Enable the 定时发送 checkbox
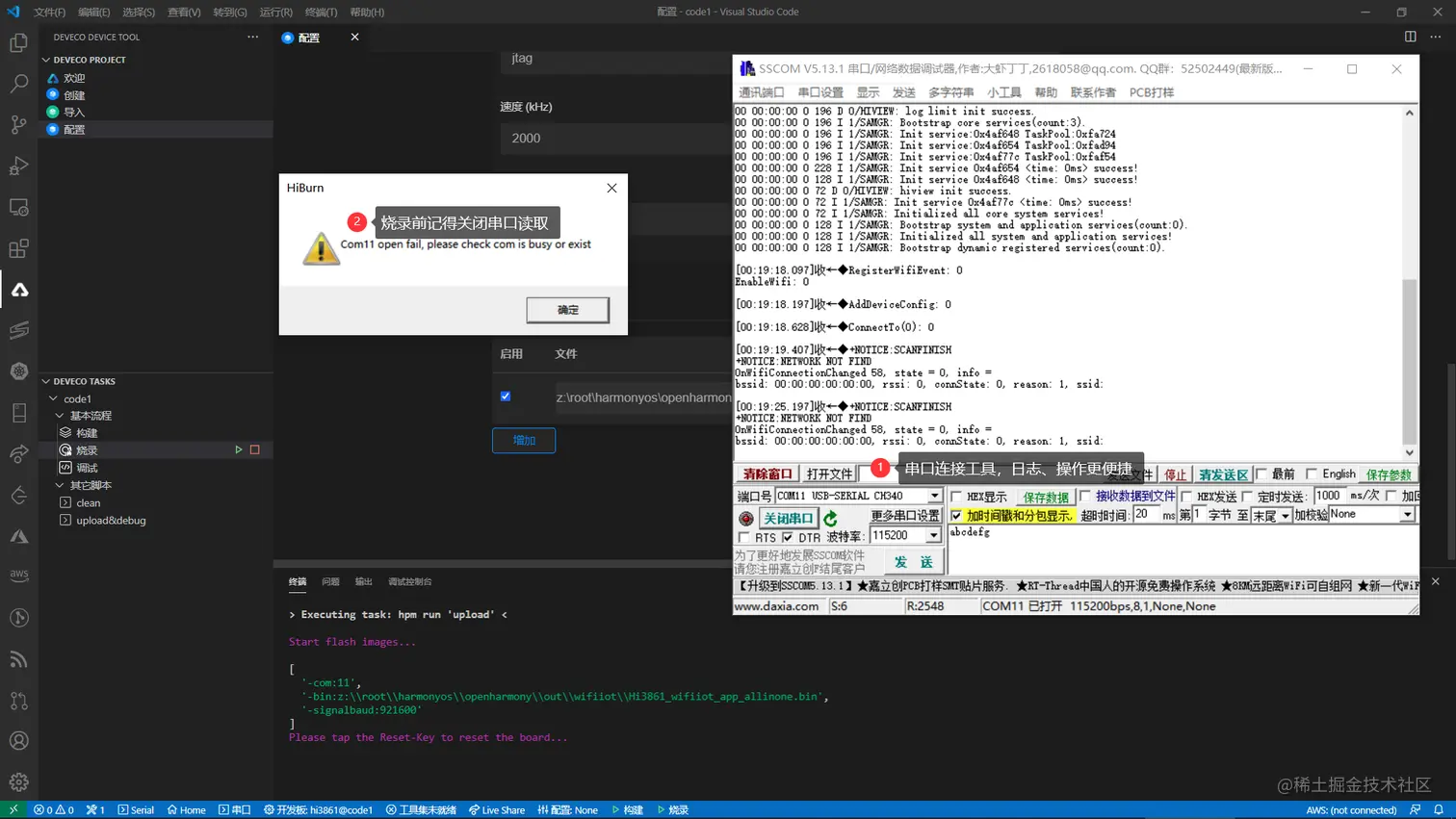Image resolution: width=1456 pixels, height=819 pixels. [x=1247, y=497]
